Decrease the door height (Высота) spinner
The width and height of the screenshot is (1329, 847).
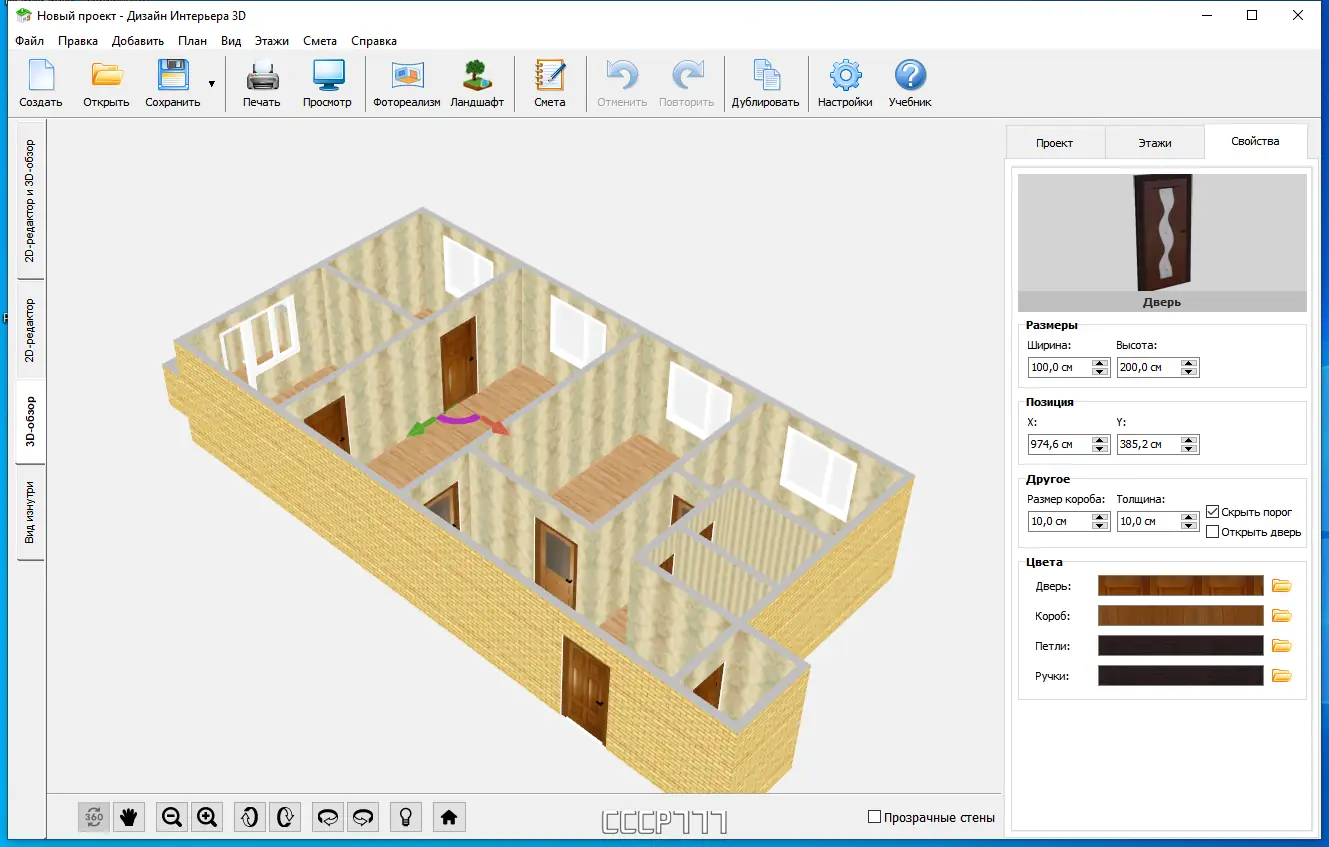(1189, 372)
